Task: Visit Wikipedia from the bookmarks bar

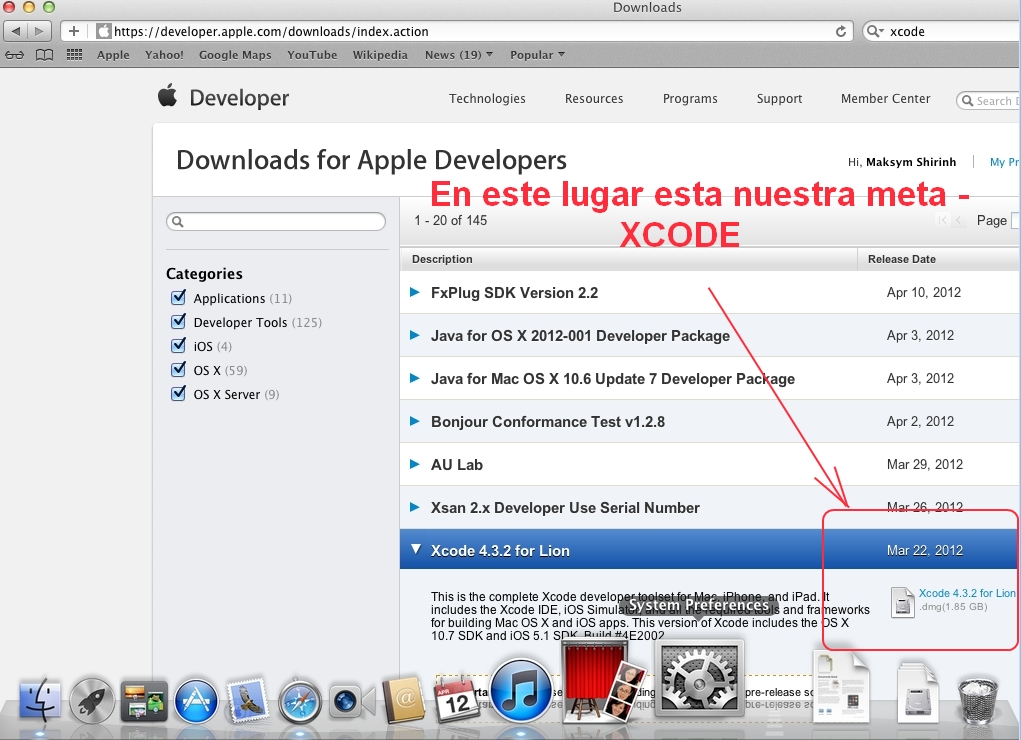Action: (x=380, y=55)
